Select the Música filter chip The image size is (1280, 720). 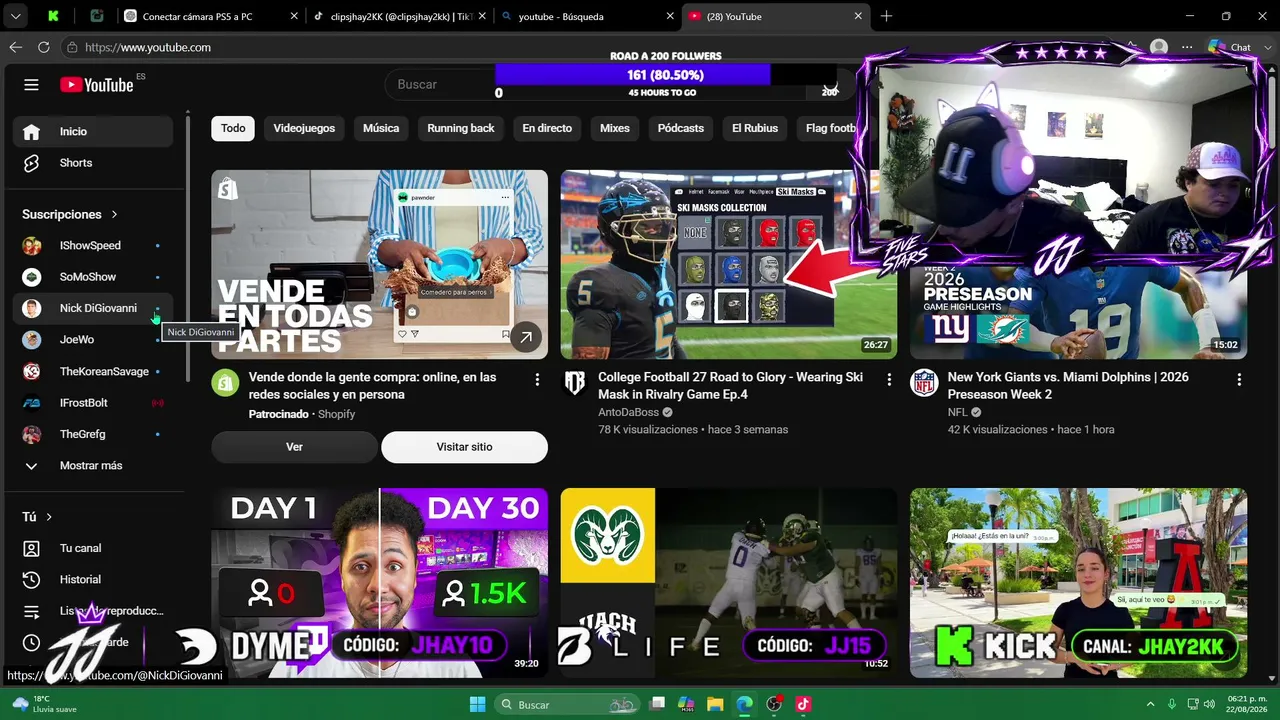point(381,128)
